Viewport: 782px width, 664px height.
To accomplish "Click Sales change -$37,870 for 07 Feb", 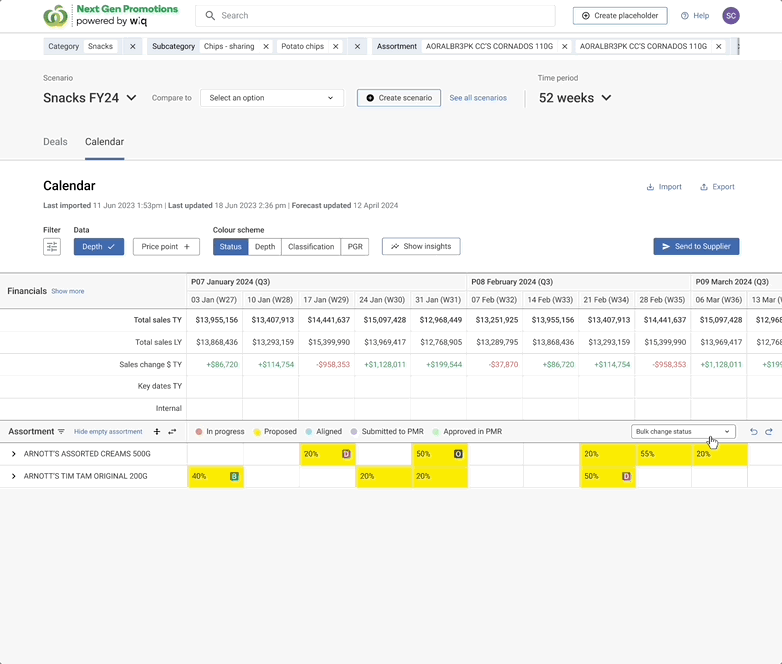I will tap(504, 365).
